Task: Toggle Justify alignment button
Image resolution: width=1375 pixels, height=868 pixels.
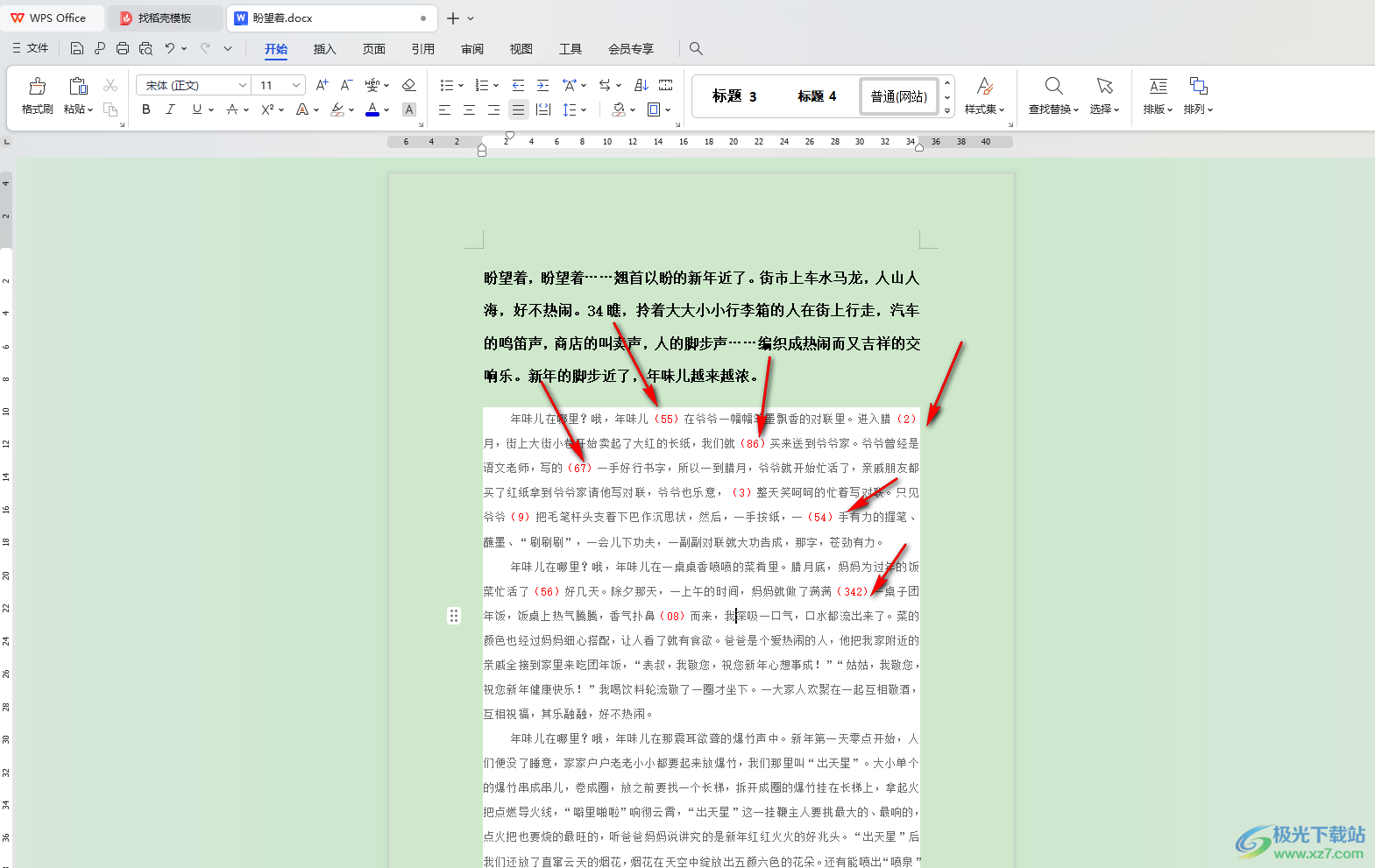Action: (x=519, y=109)
